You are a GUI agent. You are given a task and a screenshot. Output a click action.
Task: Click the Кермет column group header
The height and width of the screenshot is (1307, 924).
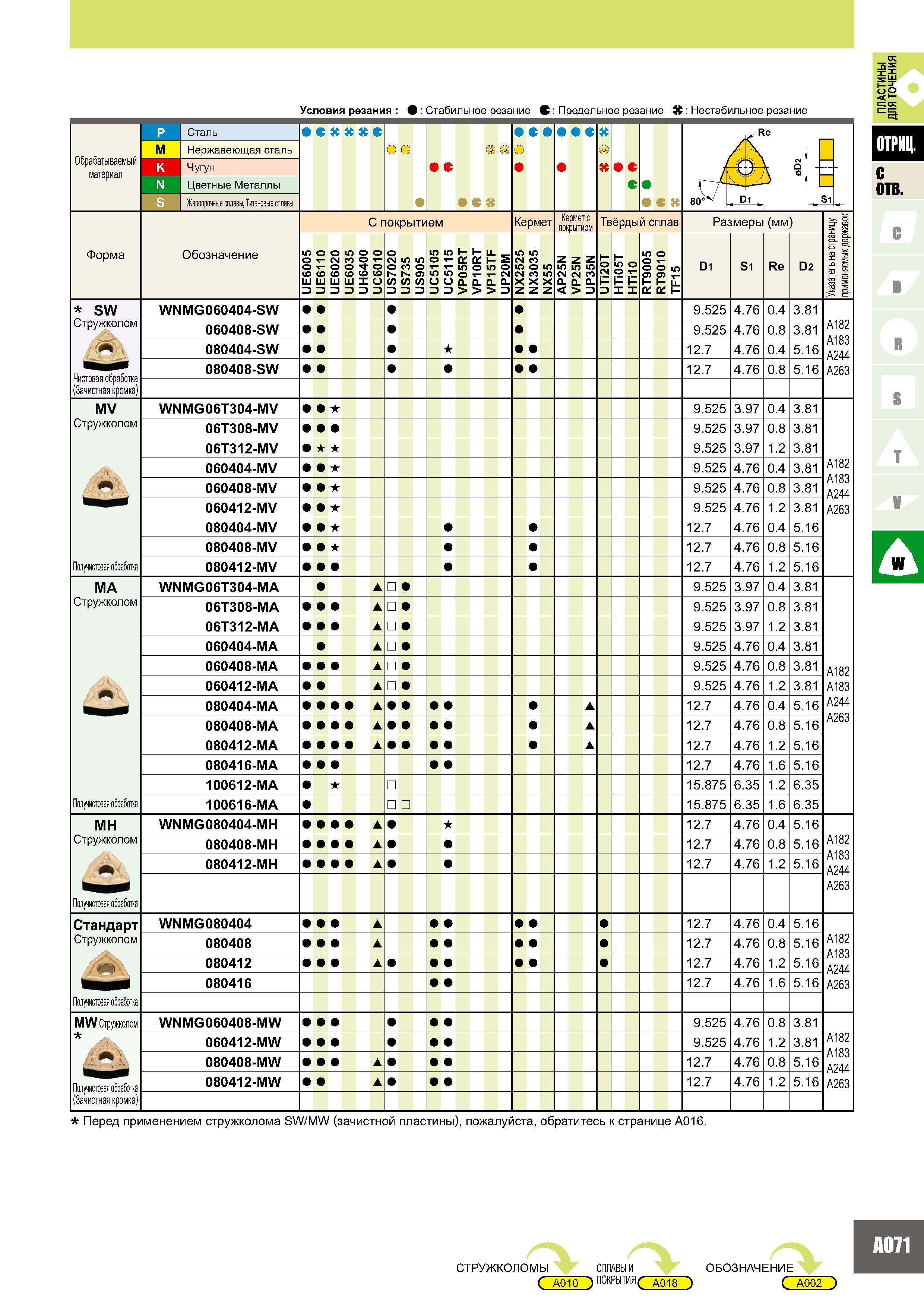[x=533, y=222]
